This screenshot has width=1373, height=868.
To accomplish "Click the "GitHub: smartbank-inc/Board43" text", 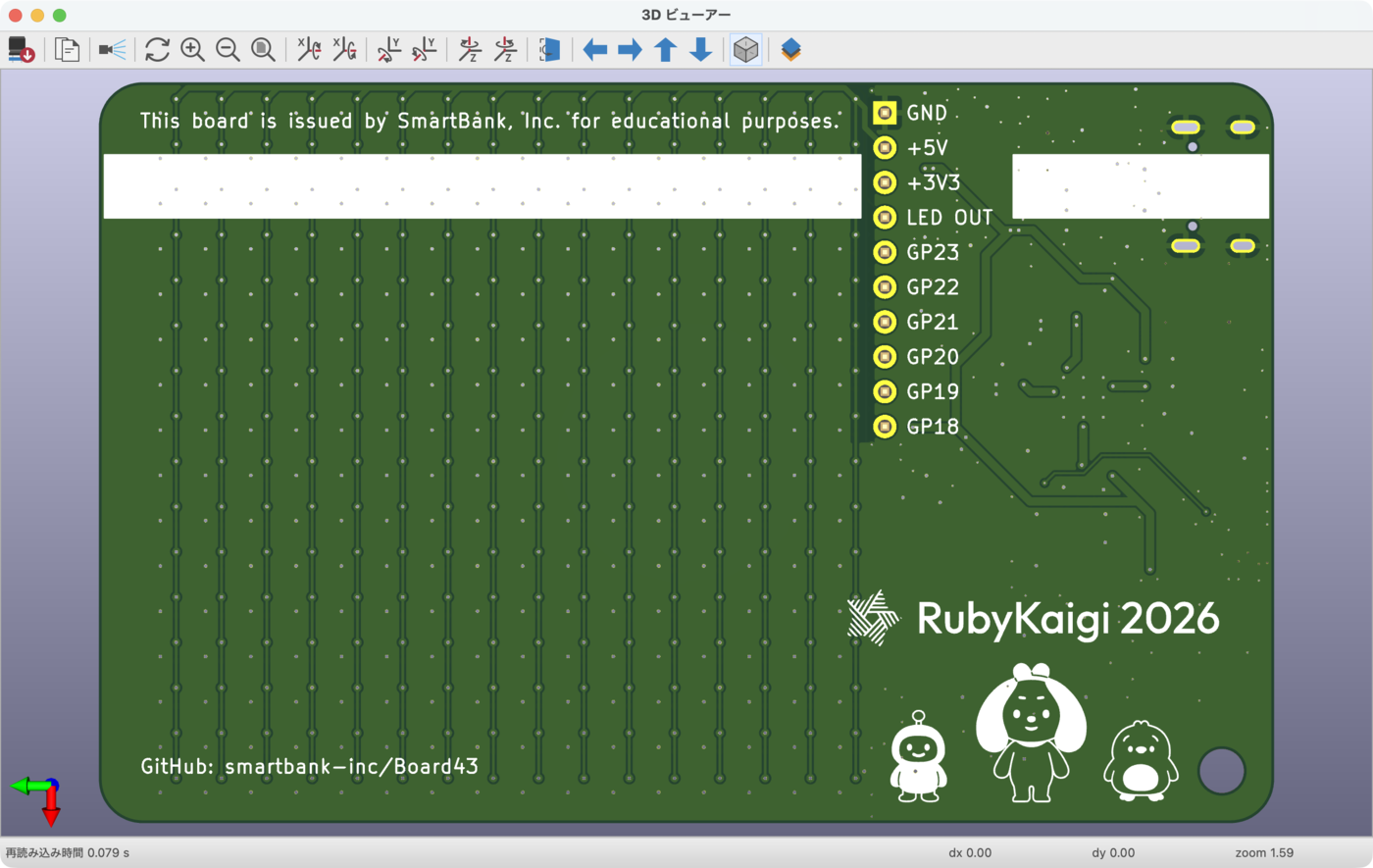I will (310, 766).
